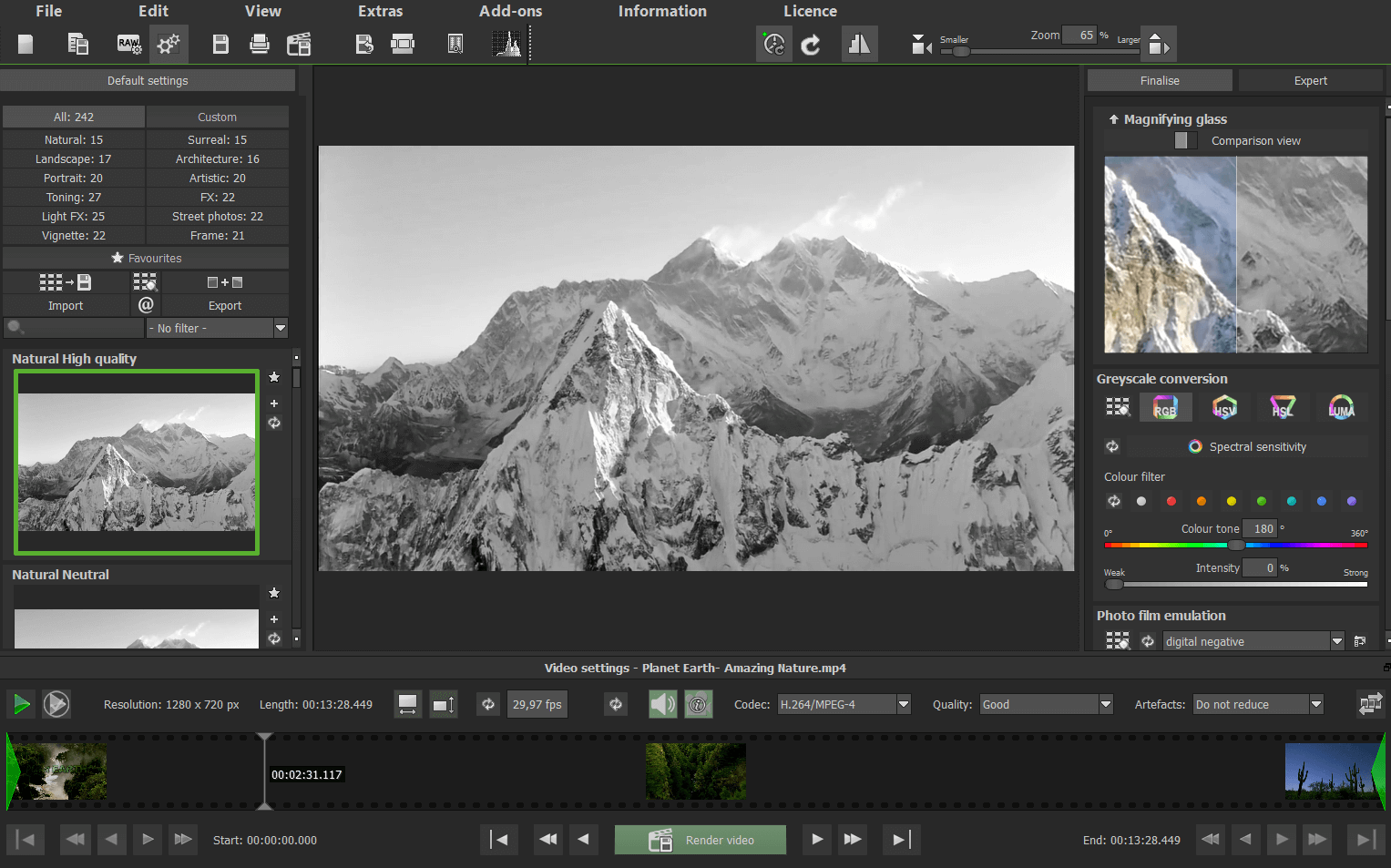Collapse the Magnifying glass panel
Image resolution: width=1391 pixels, height=868 pixels.
pyautogui.click(x=1113, y=119)
